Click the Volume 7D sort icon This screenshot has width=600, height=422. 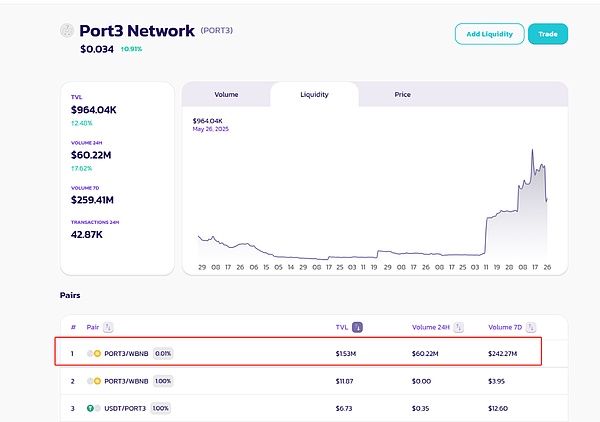530,327
